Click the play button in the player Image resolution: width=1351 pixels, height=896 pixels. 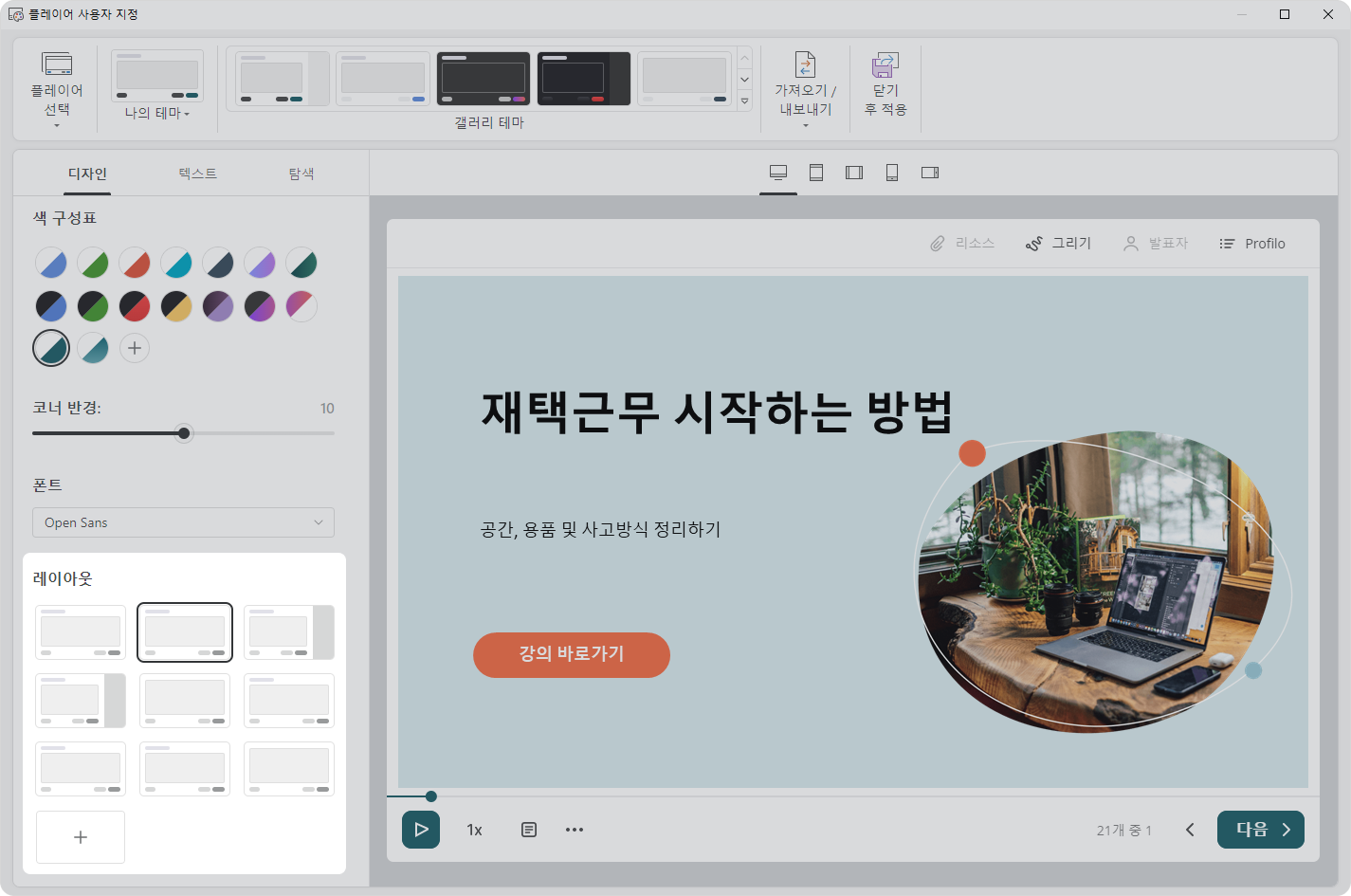point(420,830)
